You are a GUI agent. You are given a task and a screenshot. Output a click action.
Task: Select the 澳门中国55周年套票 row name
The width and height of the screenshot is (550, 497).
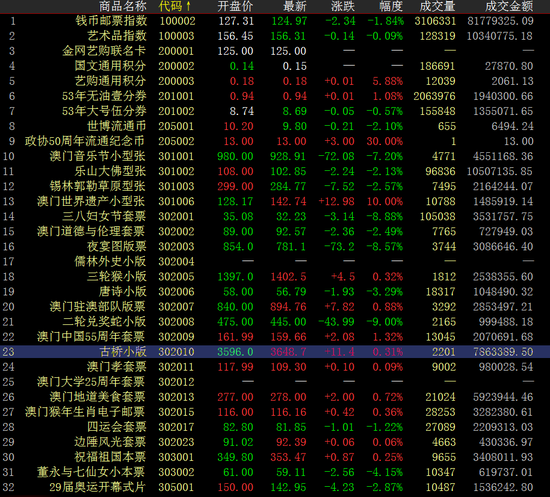coord(91,337)
